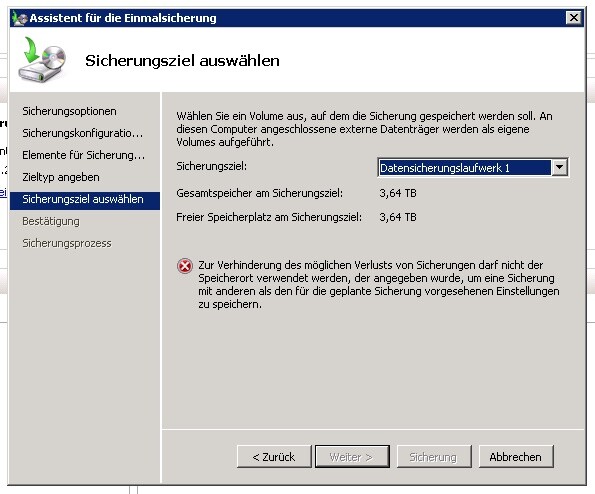The image size is (595, 494).
Task: Select Elemente für Sicherung step
Action: pos(83,155)
